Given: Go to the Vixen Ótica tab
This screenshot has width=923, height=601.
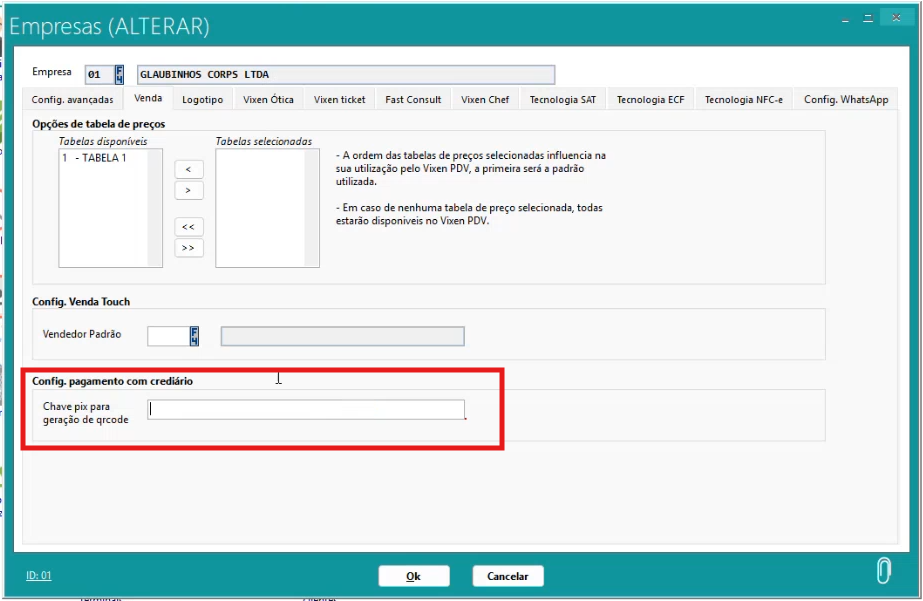Looking at the screenshot, I should click(268, 100).
